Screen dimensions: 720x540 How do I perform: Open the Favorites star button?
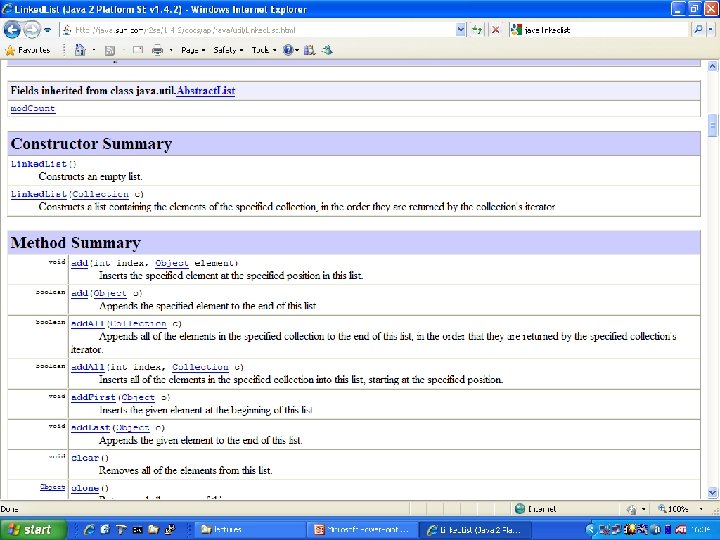[x=28, y=50]
